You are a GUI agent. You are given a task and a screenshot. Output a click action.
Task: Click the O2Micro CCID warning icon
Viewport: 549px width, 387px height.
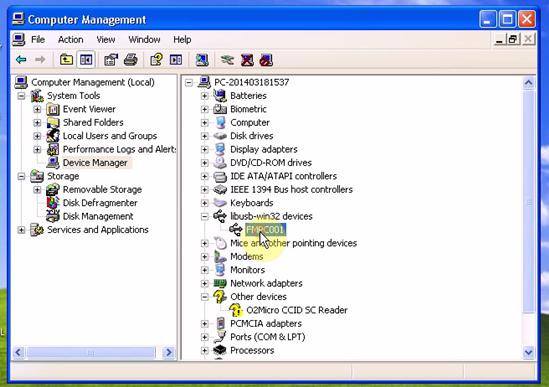(x=236, y=310)
